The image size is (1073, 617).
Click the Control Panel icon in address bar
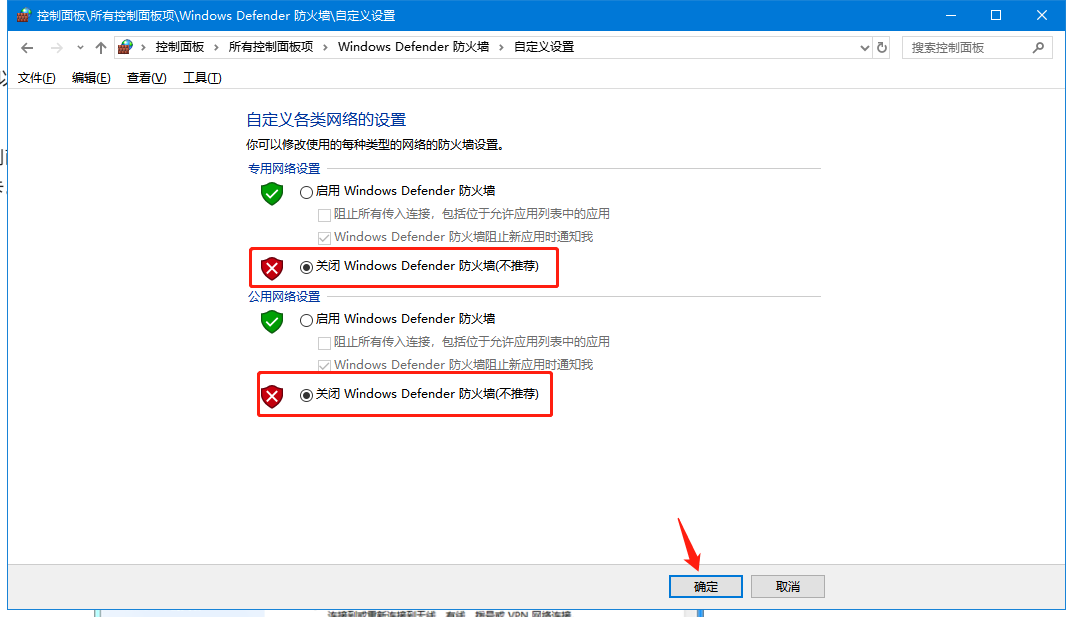click(125, 47)
